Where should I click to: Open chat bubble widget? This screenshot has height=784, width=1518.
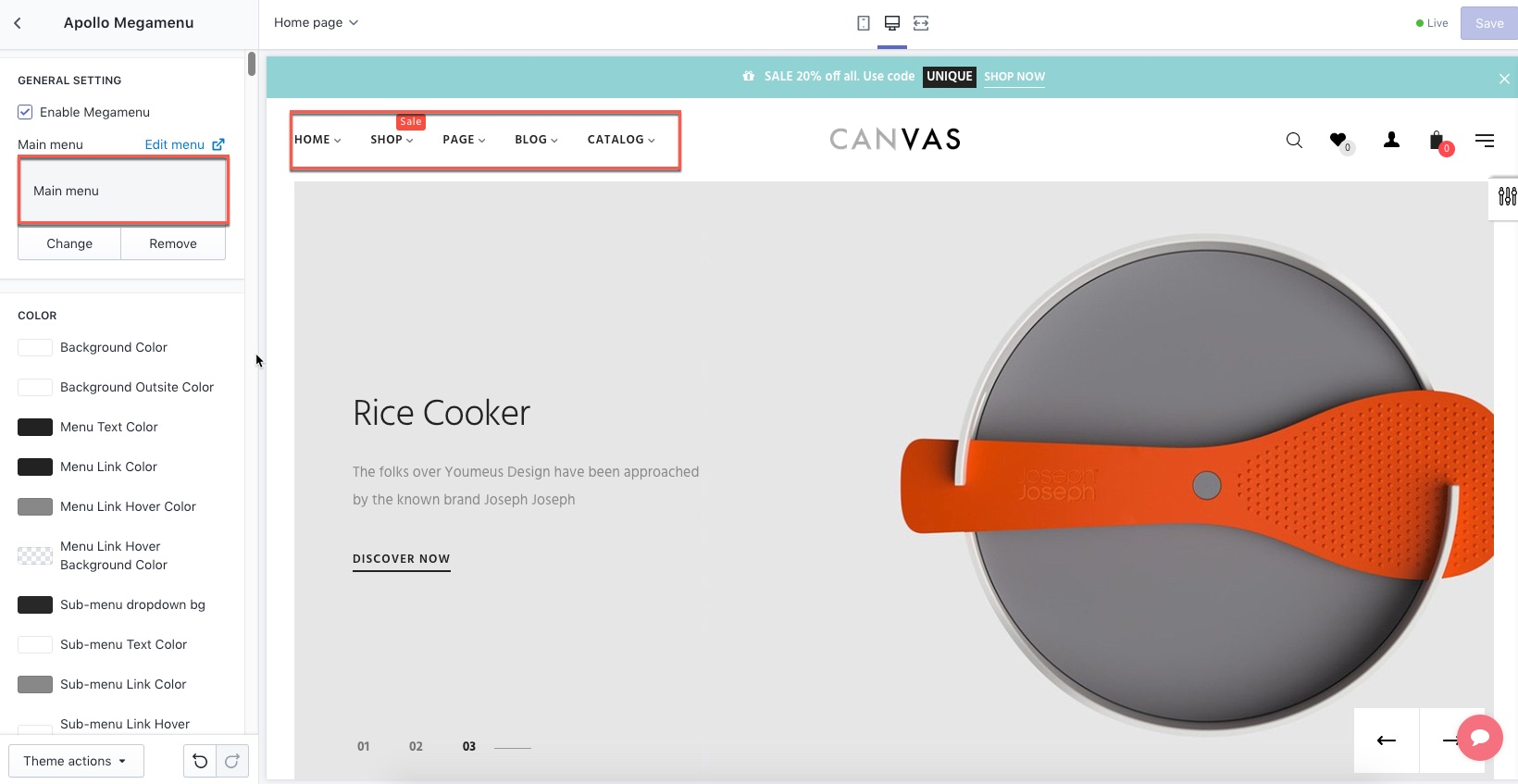(1479, 738)
